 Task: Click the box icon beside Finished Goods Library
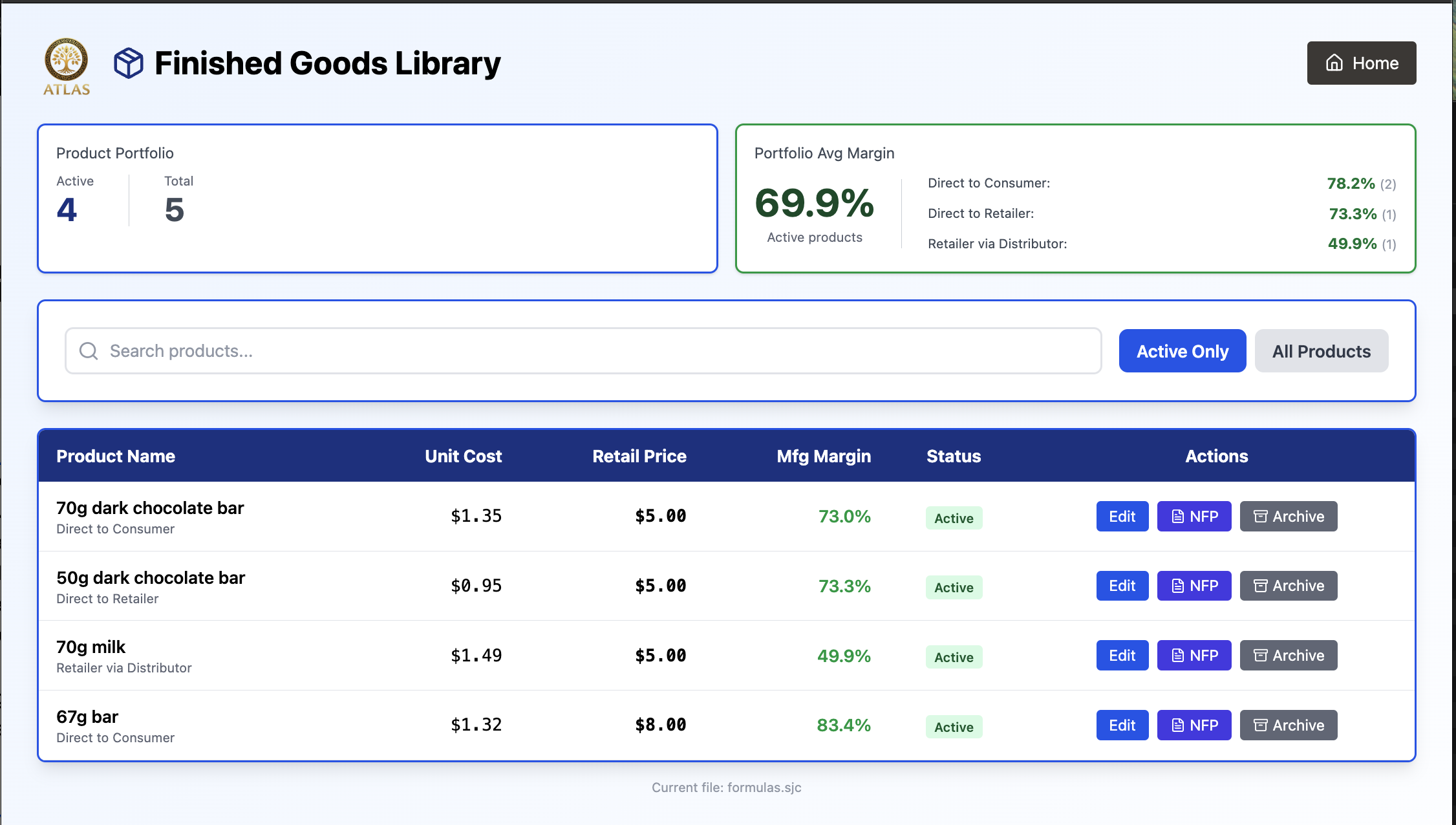pos(129,63)
